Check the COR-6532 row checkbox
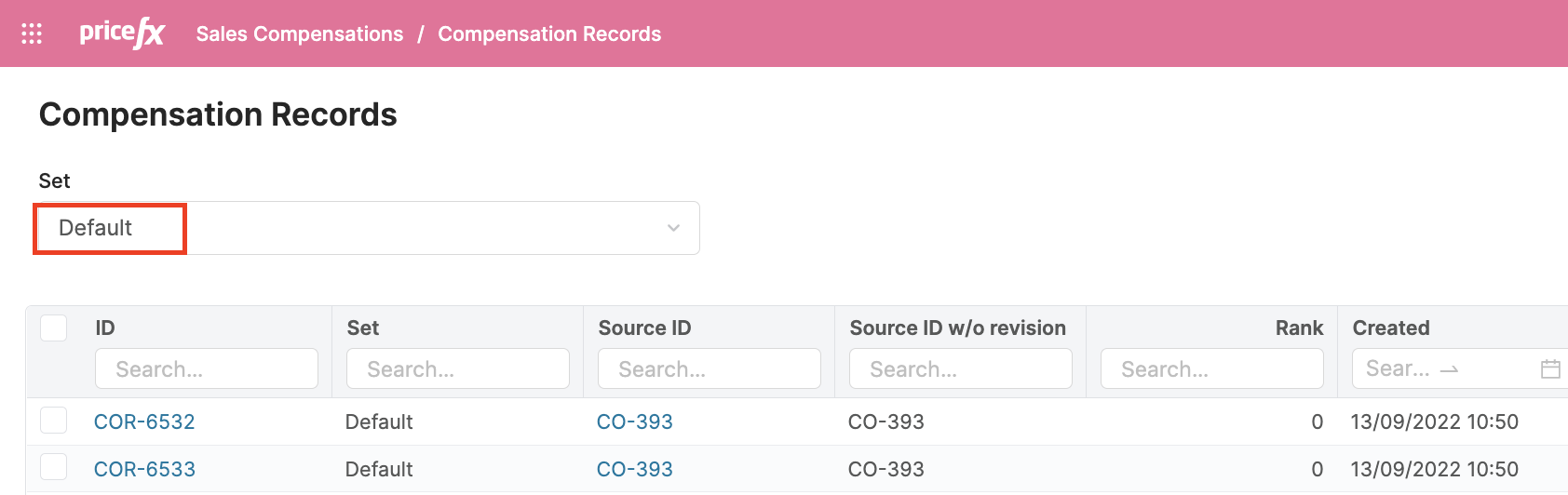 [x=54, y=421]
